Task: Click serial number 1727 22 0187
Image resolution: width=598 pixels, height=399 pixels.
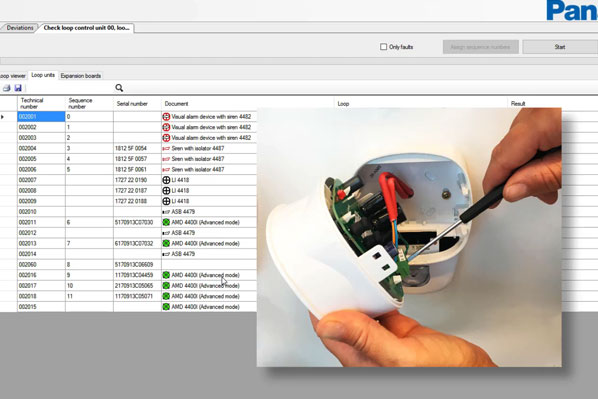Action: 131,190
